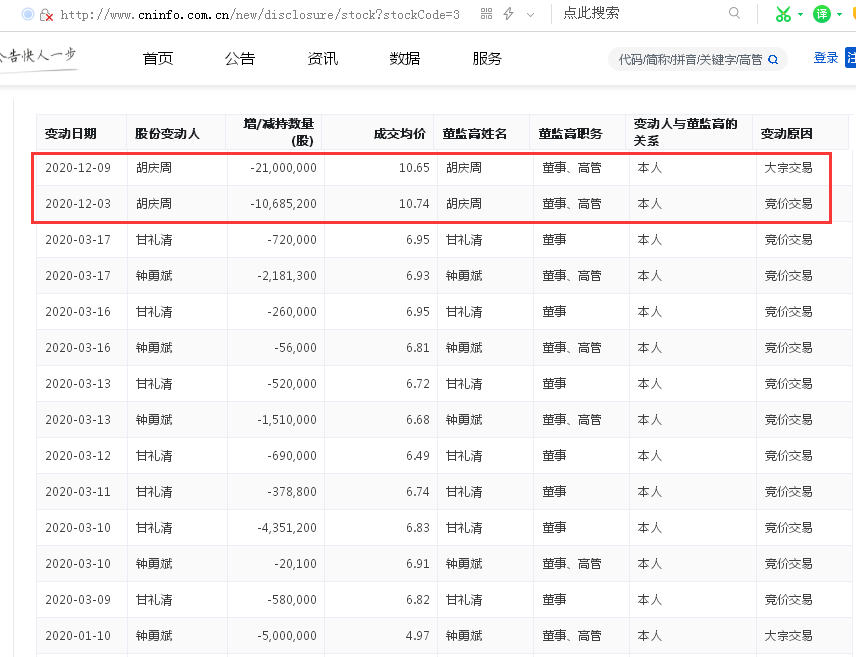Viewport: 856px width, 657px height.
Task: Go to the 公告 menu item
Action: [x=240, y=59]
